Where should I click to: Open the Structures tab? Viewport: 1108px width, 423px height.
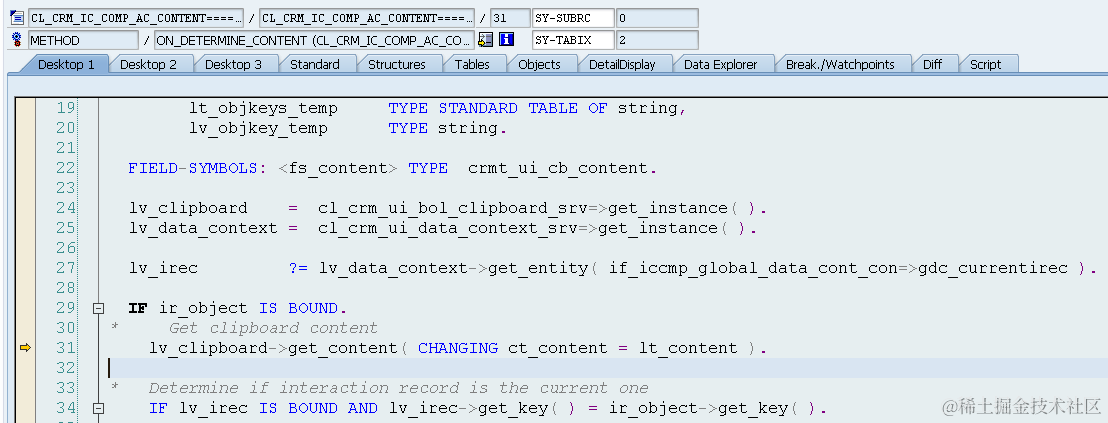(396, 64)
